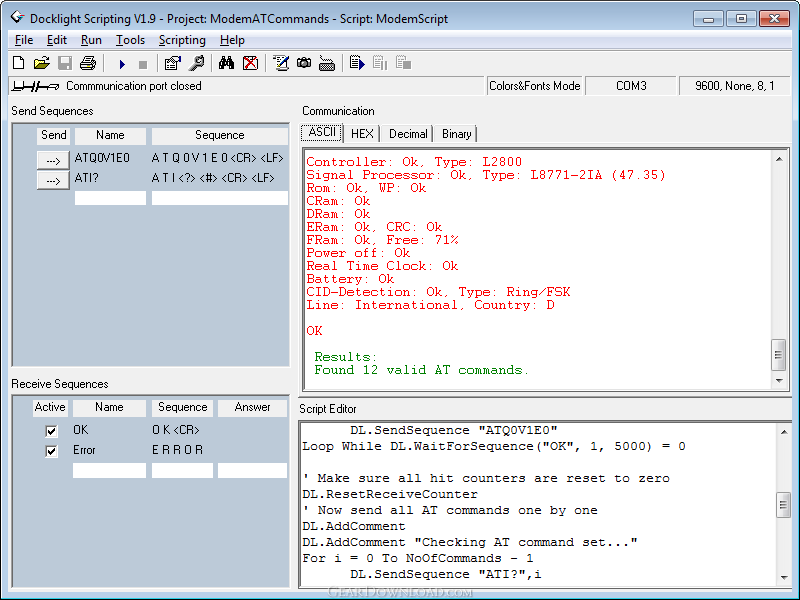800x600 pixels.
Task: Send the ATI? sequence with arrow button
Action: [53, 180]
